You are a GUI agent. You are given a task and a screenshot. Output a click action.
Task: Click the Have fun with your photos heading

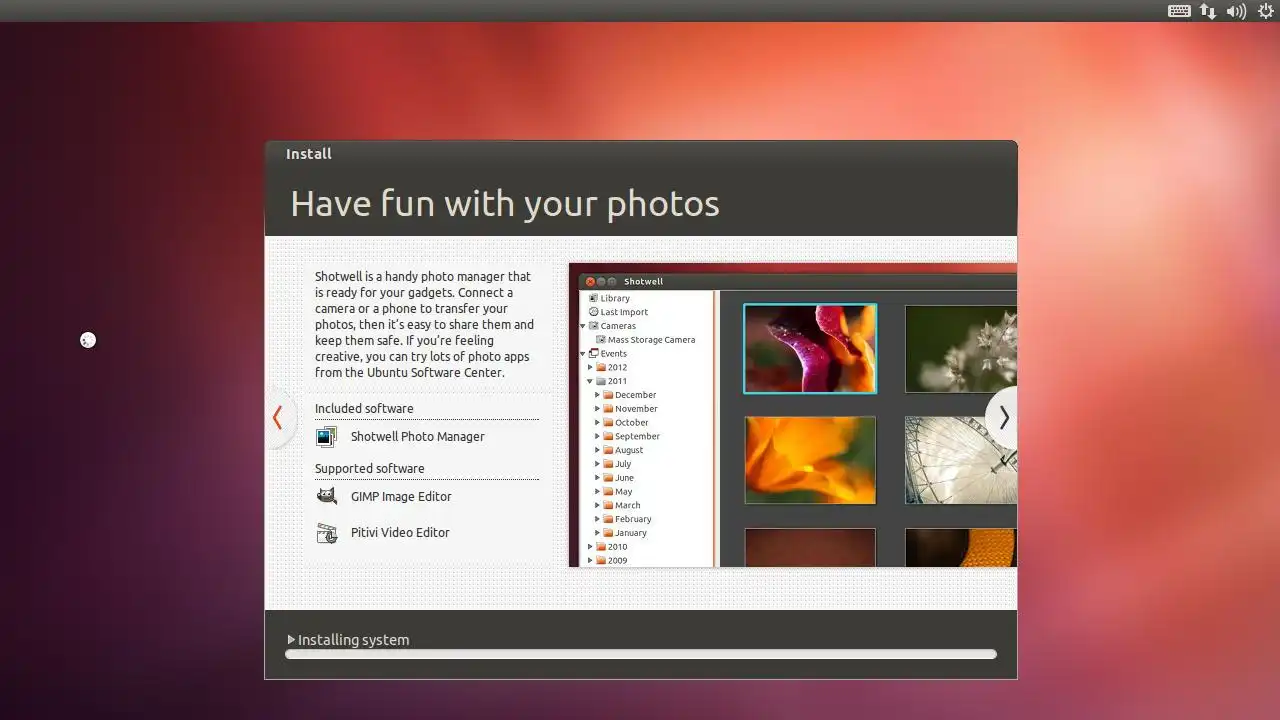tap(505, 204)
